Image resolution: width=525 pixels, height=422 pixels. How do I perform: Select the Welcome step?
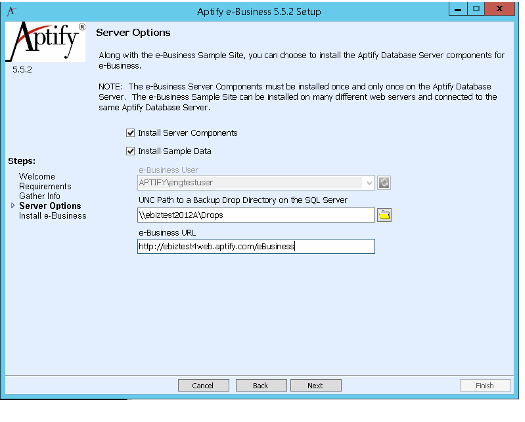(37, 177)
